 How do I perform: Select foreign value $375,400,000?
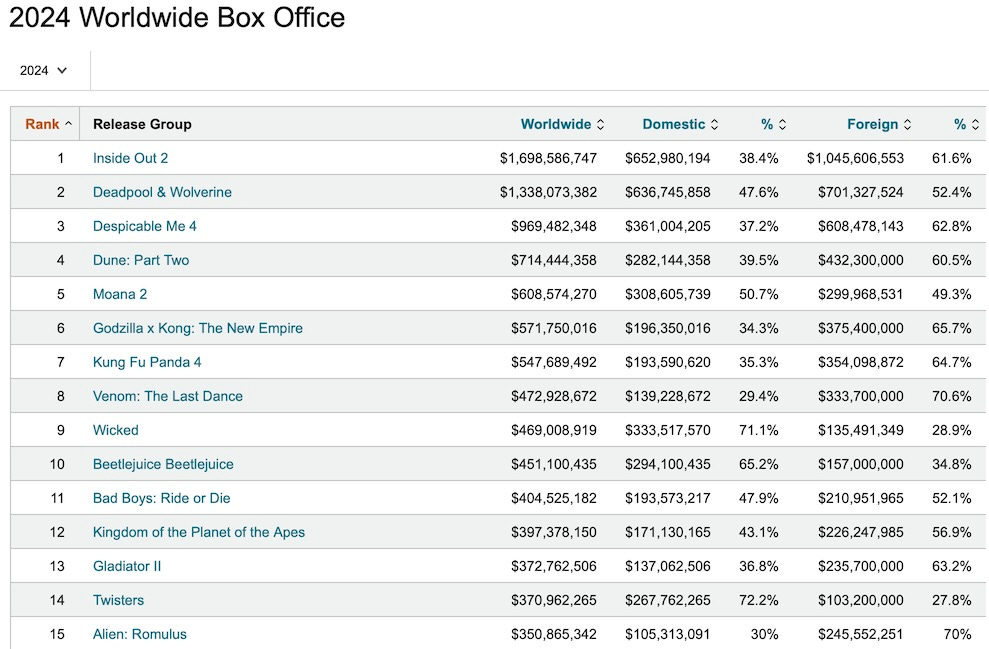860,329
